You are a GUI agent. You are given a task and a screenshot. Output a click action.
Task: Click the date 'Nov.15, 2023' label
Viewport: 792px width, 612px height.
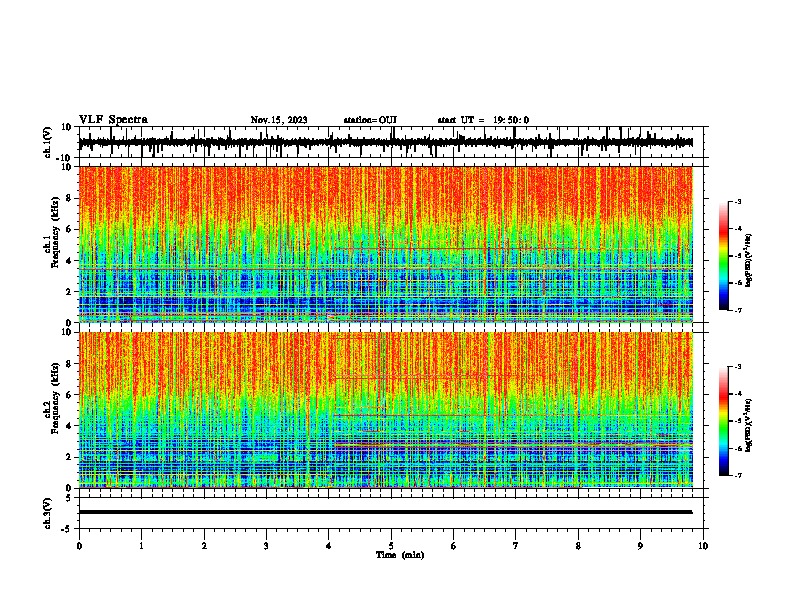tap(279, 120)
